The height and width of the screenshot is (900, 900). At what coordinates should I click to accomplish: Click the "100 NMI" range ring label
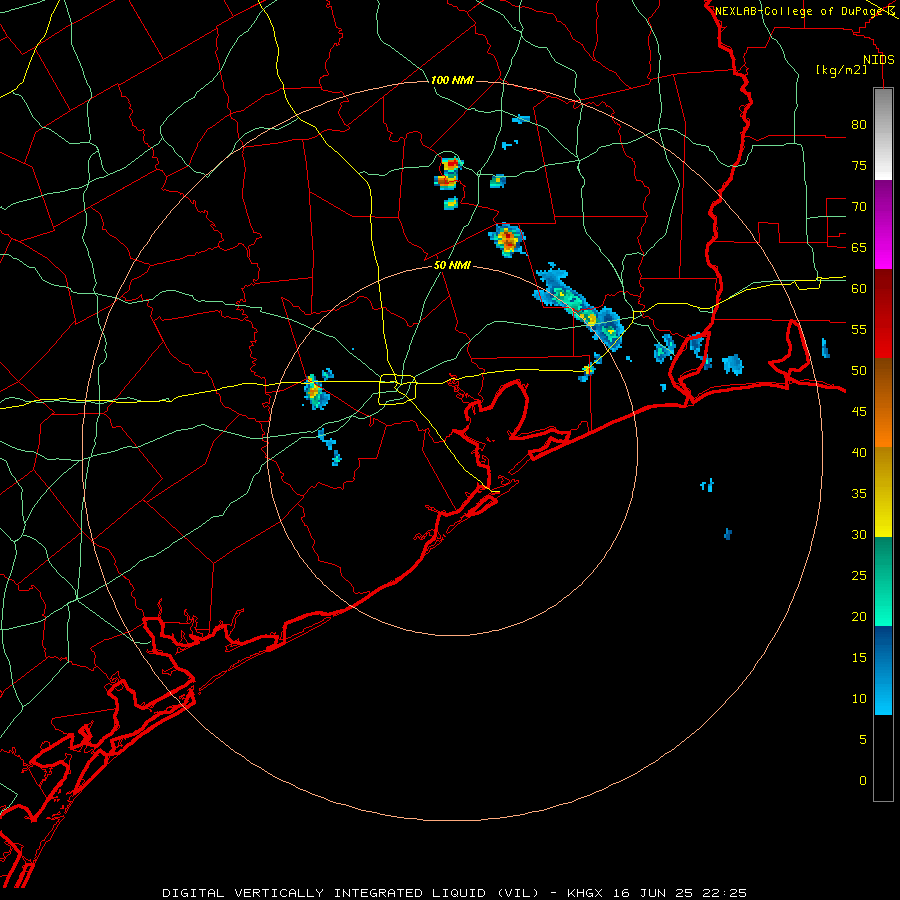click(x=452, y=80)
